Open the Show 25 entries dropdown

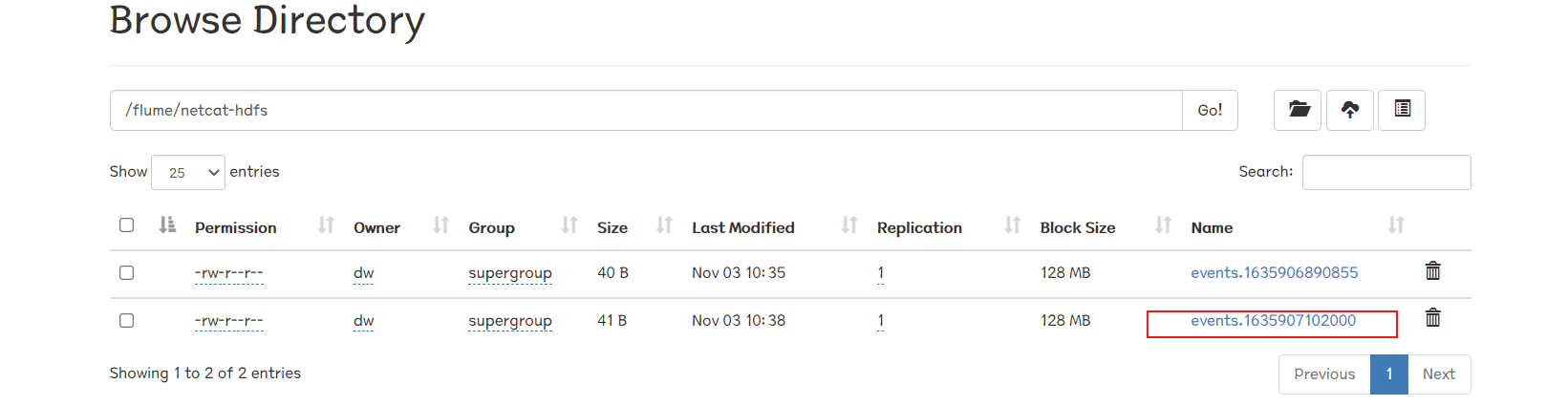(x=188, y=173)
